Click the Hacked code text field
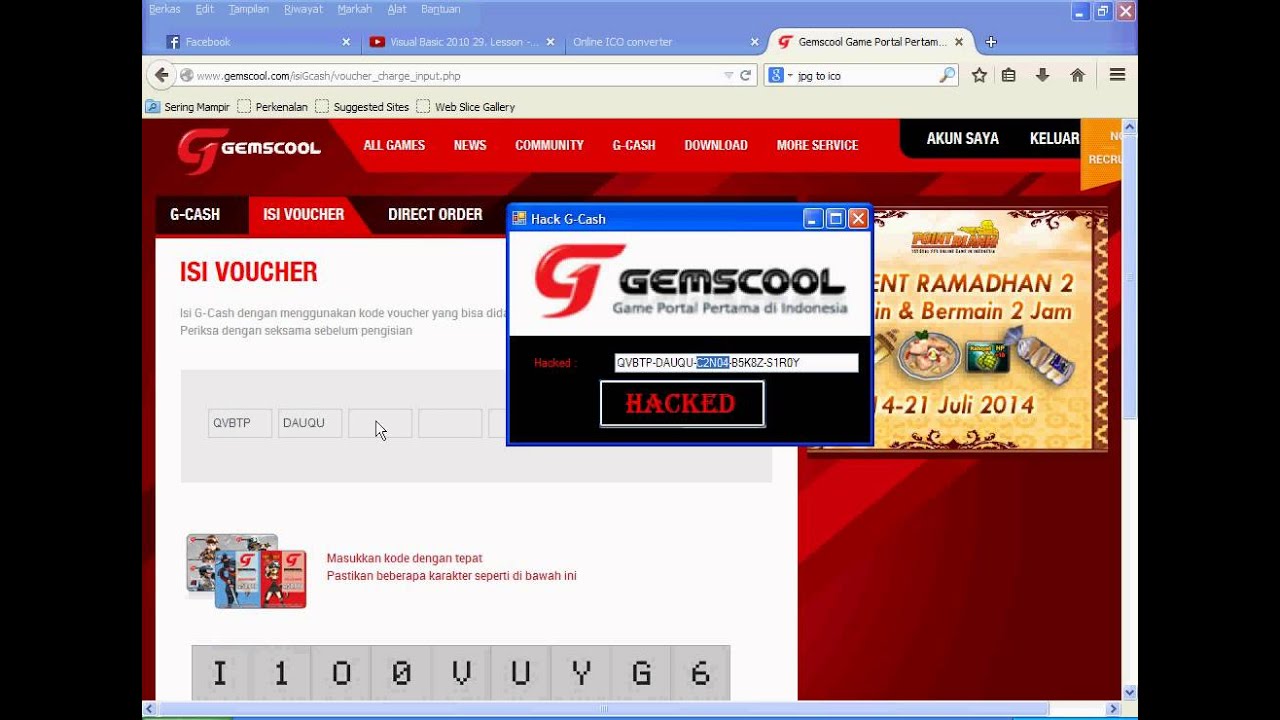 736,363
